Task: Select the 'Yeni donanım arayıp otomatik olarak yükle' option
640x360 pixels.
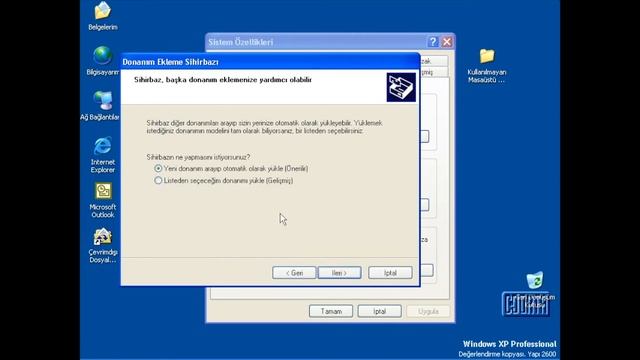Action: coord(231,169)
